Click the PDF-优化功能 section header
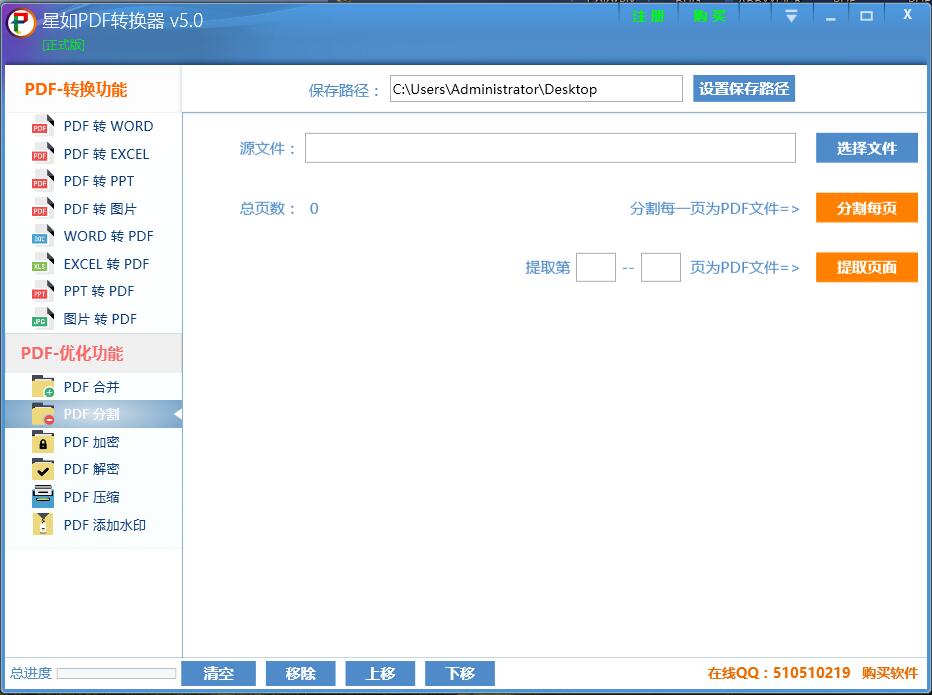Viewport: 932px width, 695px height. pyautogui.click(x=72, y=353)
